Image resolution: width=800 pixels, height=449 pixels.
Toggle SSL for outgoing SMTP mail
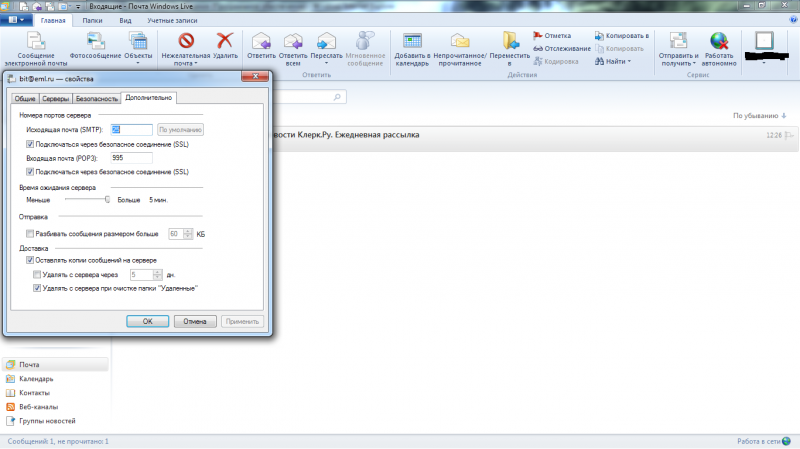[x=30, y=144]
